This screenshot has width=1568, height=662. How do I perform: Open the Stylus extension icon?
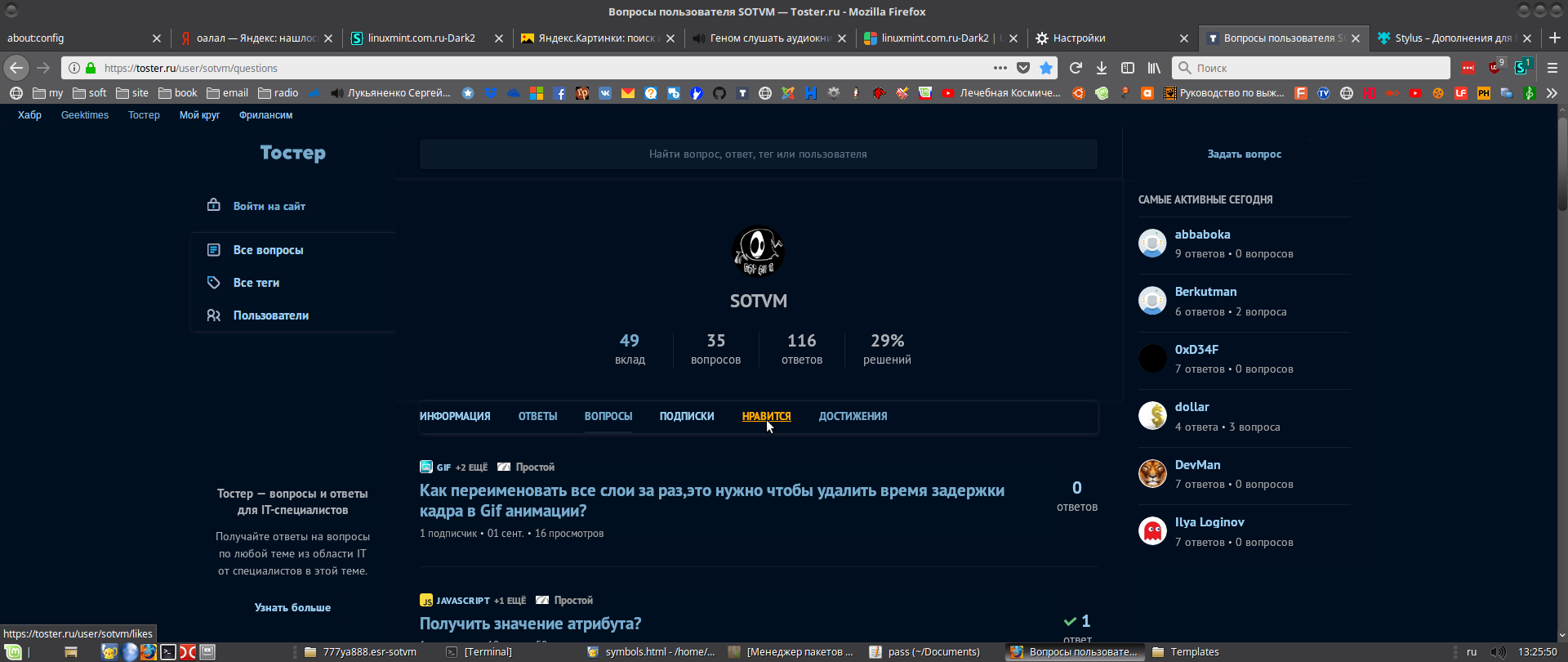(1521, 68)
